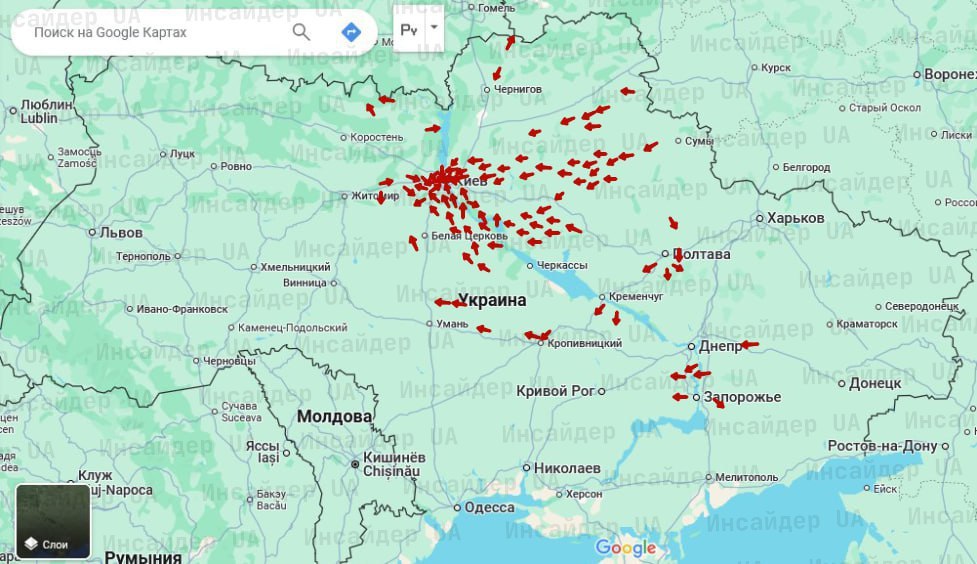This screenshot has height=564, width=977.
Task: Click the Молдова country label
Action: pyautogui.click(x=334, y=416)
